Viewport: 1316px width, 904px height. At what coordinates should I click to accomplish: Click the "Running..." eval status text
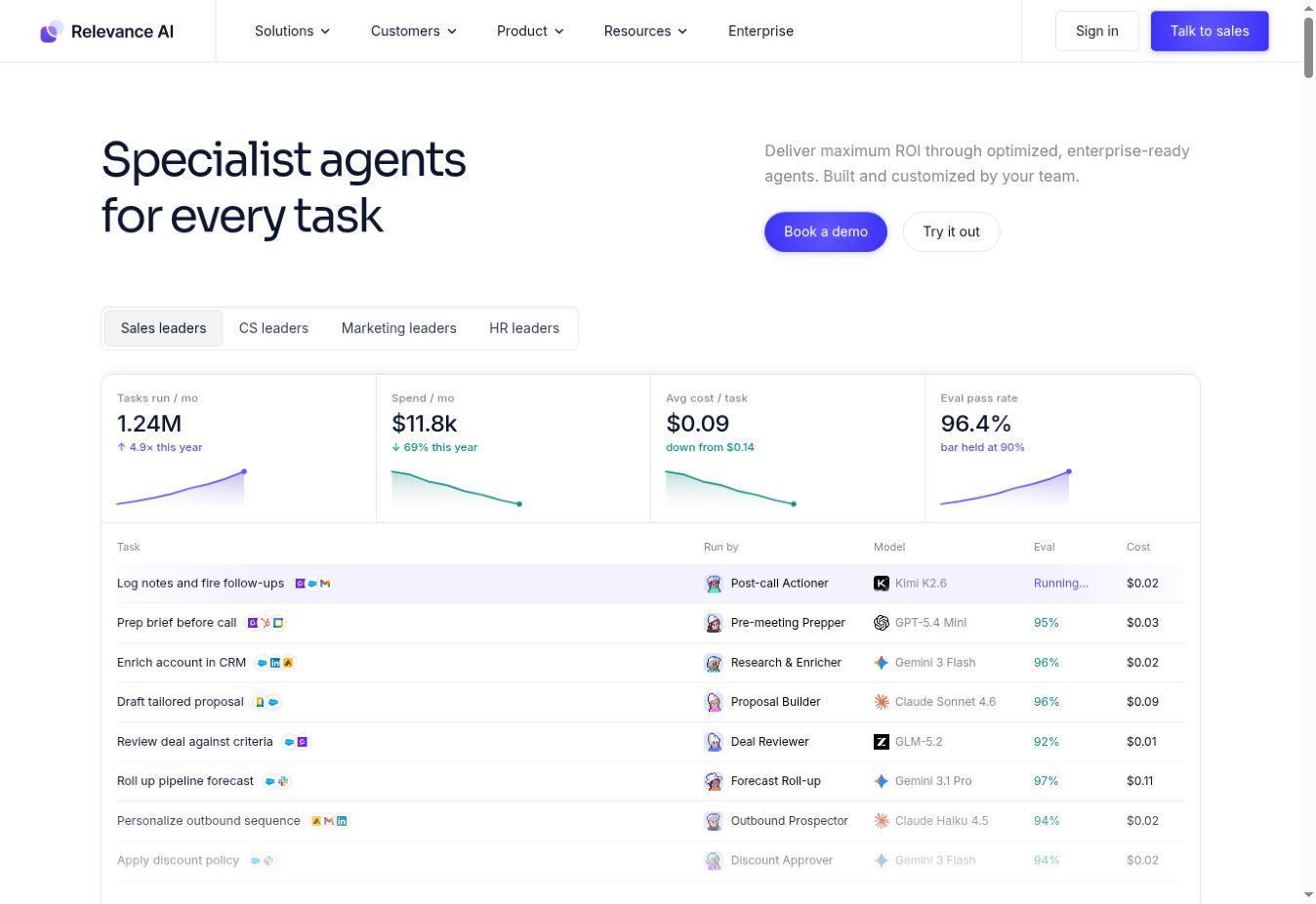[x=1061, y=584]
